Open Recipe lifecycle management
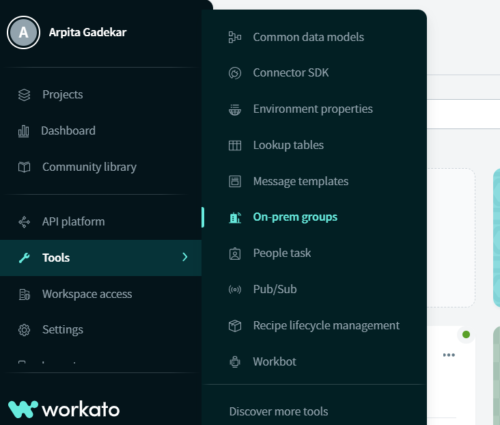The image size is (500, 425). pyautogui.click(x=326, y=326)
